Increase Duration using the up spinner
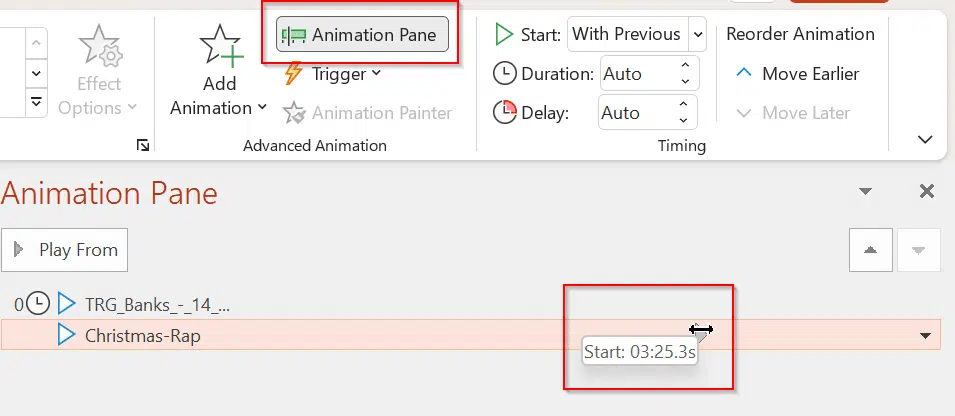This screenshot has width=955, height=416. 685,65
